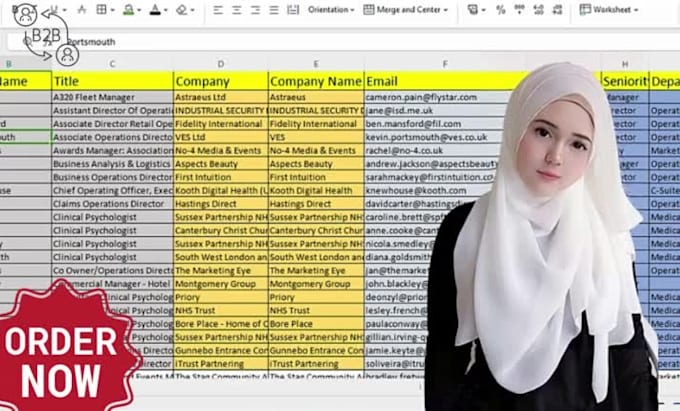Image resolution: width=680 pixels, height=411 pixels.
Task: Select column E header
Action: coord(316,64)
